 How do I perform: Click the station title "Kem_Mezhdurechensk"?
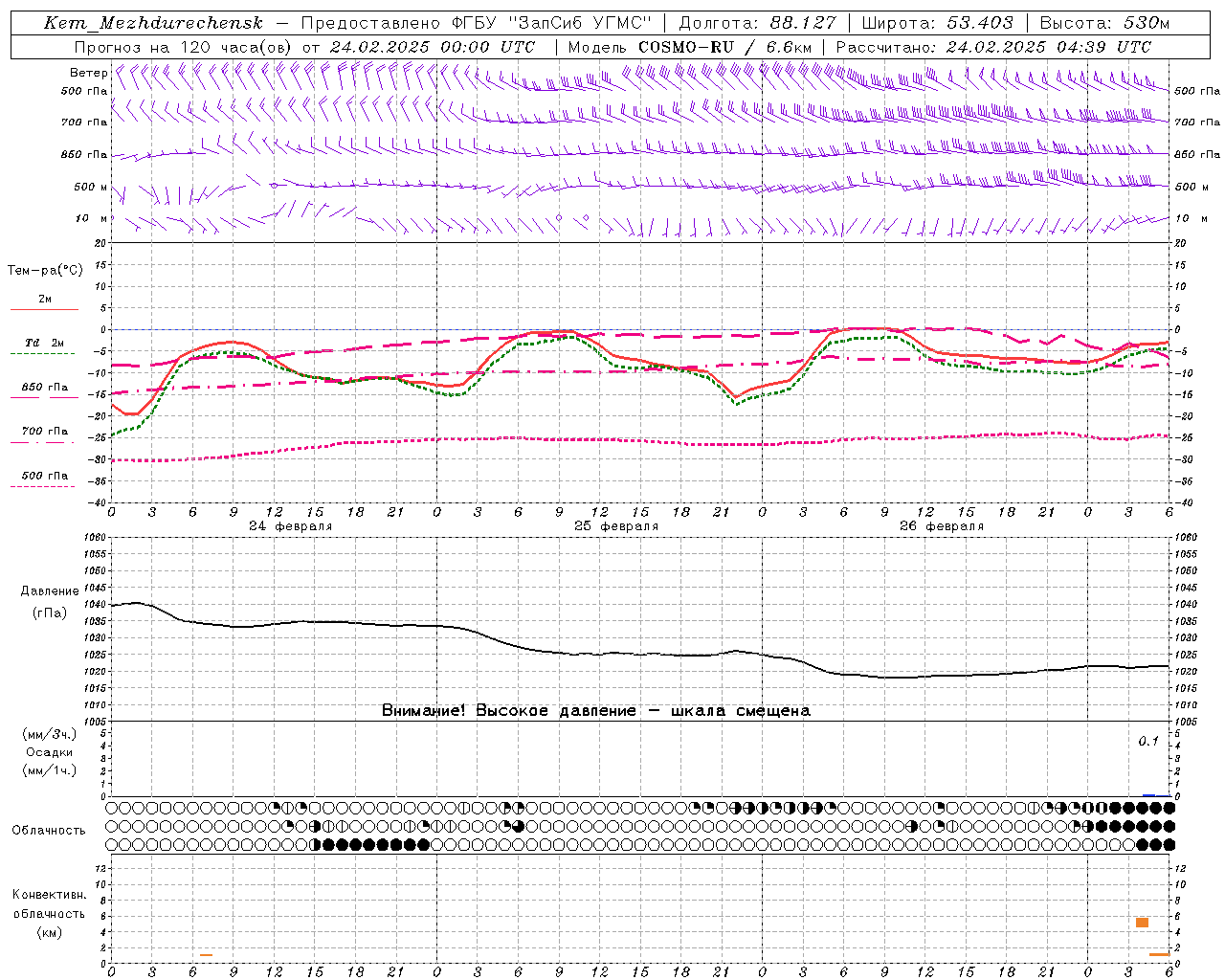pos(153,23)
